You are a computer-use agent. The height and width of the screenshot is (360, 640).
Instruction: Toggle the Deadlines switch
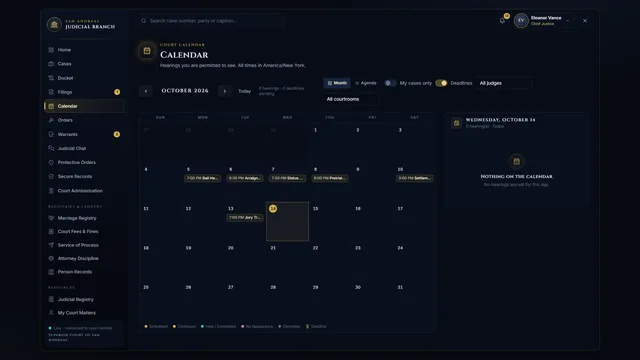(441, 83)
